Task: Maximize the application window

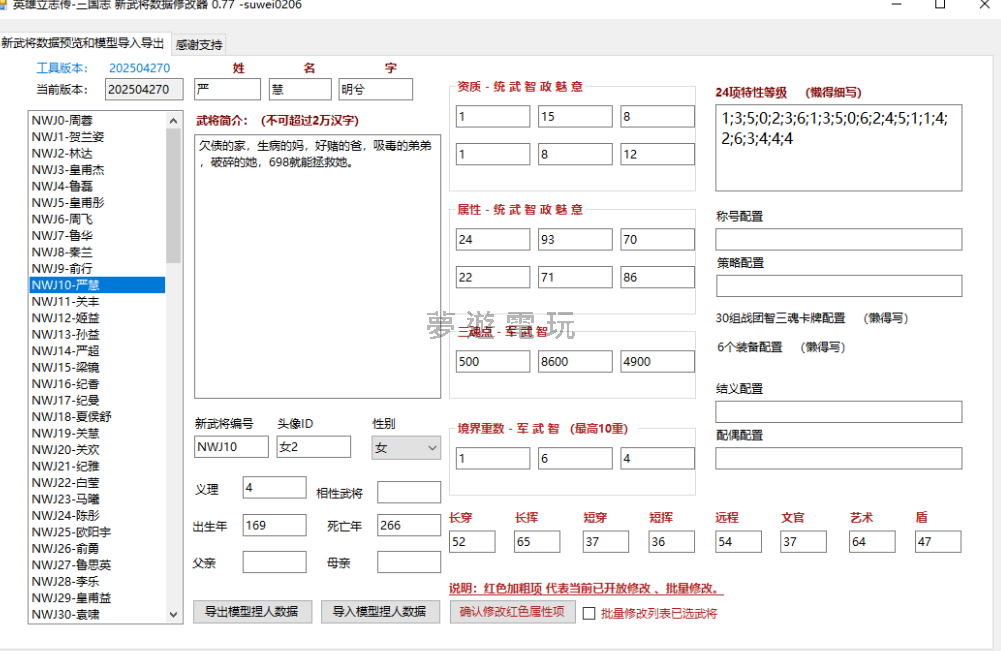Action: coord(940,5)
